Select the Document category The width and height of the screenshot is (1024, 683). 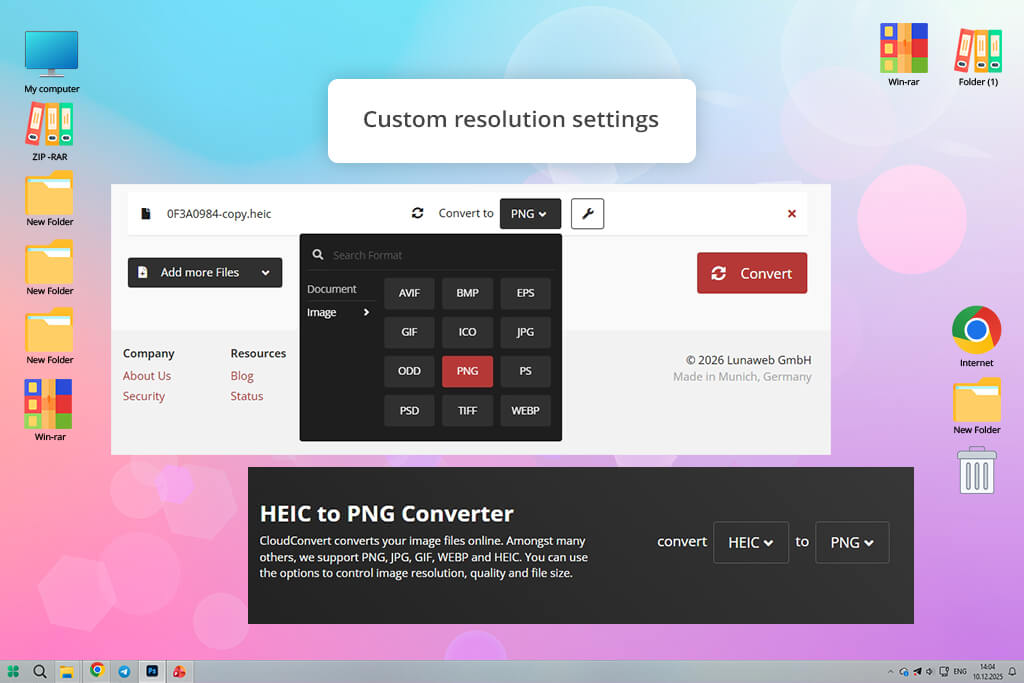(x=332, y=289)
